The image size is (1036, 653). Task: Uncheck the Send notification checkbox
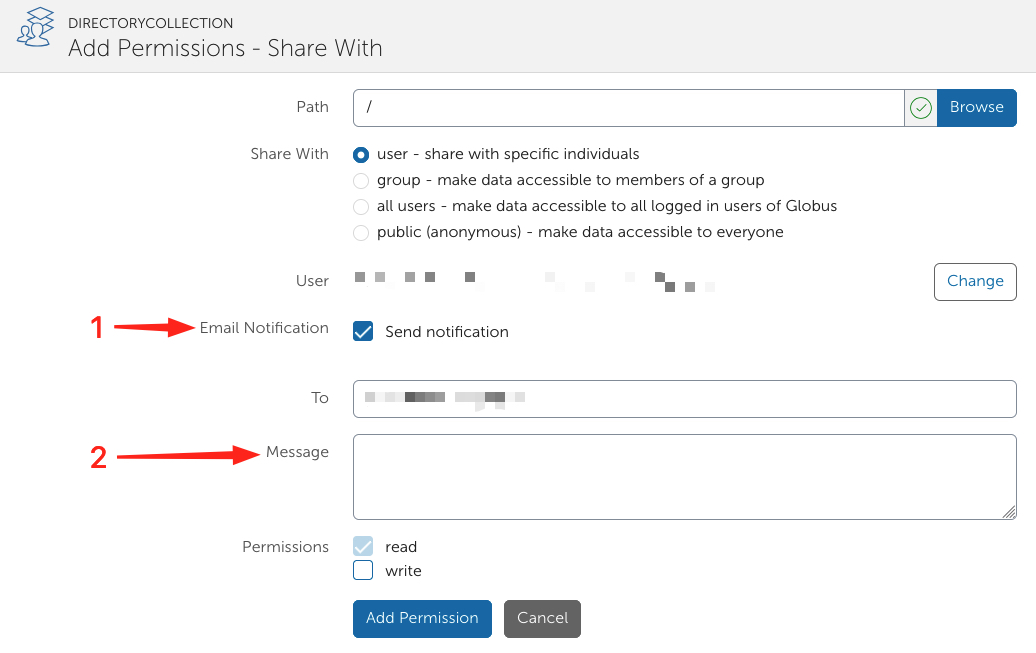click(x=363, y=332)
